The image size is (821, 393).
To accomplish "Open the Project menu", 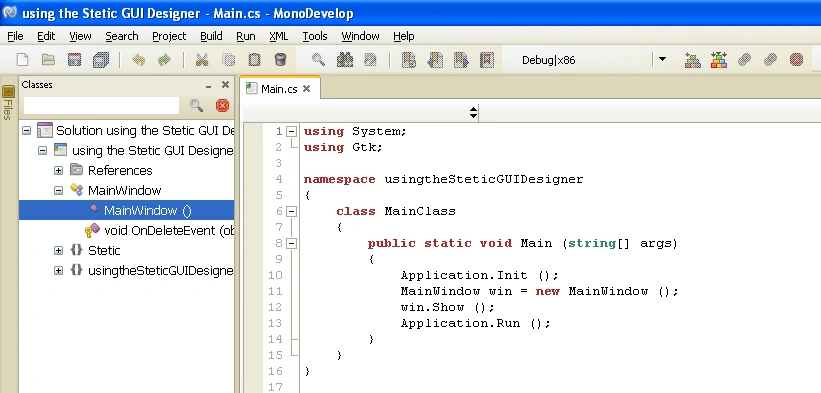I will [169, 36].
